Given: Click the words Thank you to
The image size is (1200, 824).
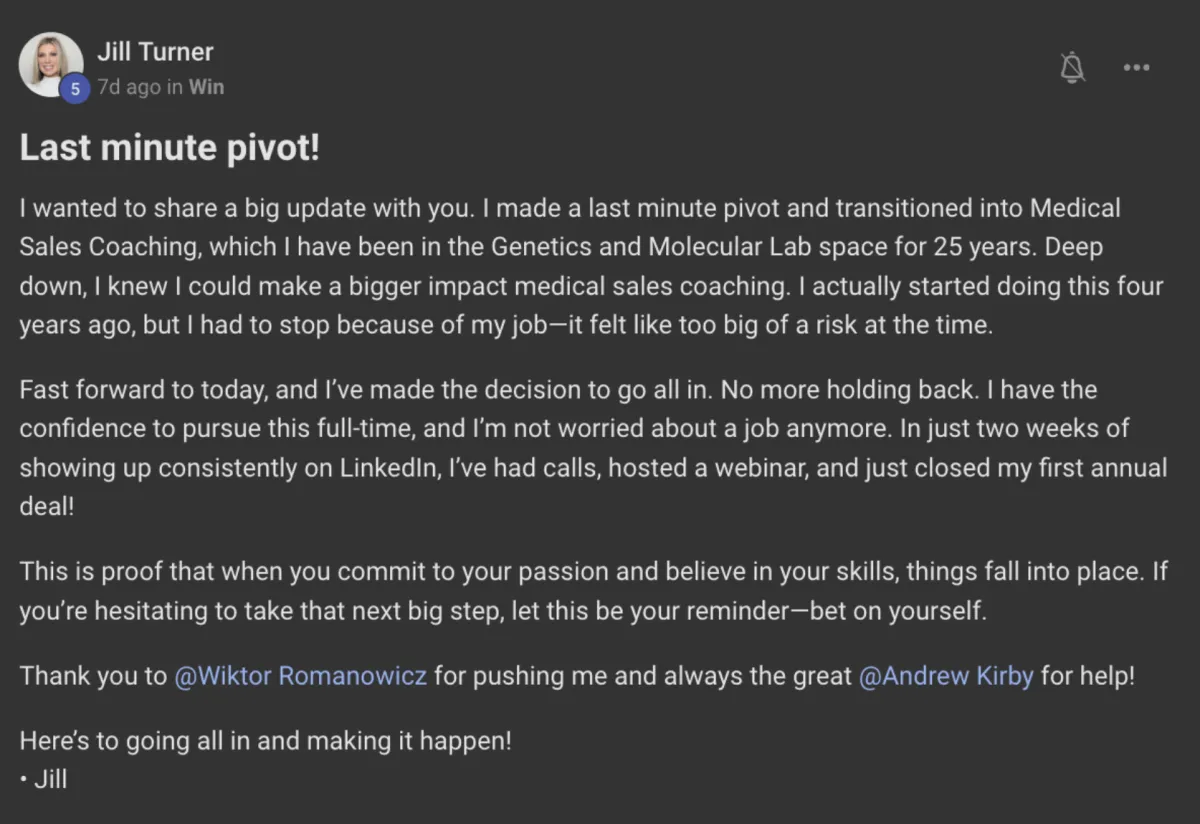Looking at the screenshot, I should coord(93,676).
